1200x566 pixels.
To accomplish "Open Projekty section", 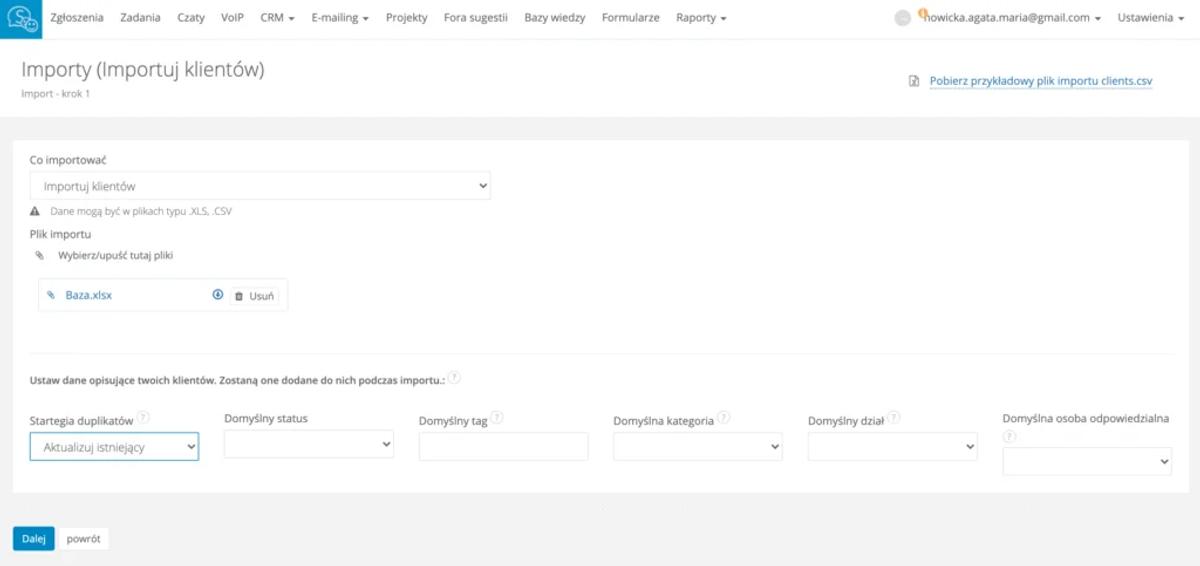I will (406, 18).
